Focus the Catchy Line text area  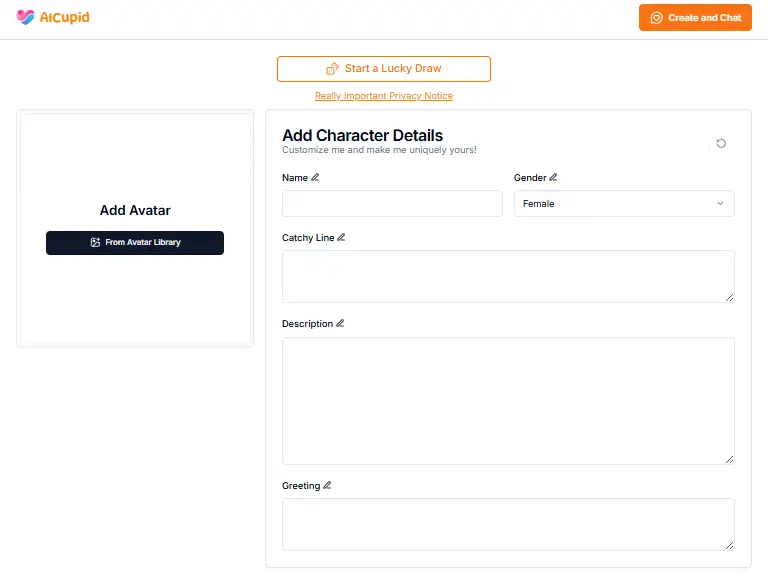(508, 277)
